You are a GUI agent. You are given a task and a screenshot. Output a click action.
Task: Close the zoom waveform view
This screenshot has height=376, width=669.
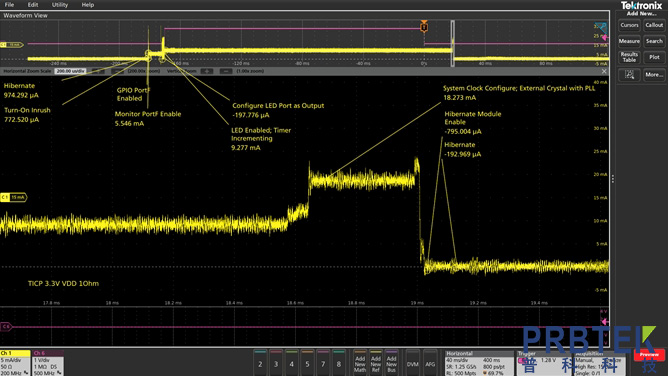(604, 71)
